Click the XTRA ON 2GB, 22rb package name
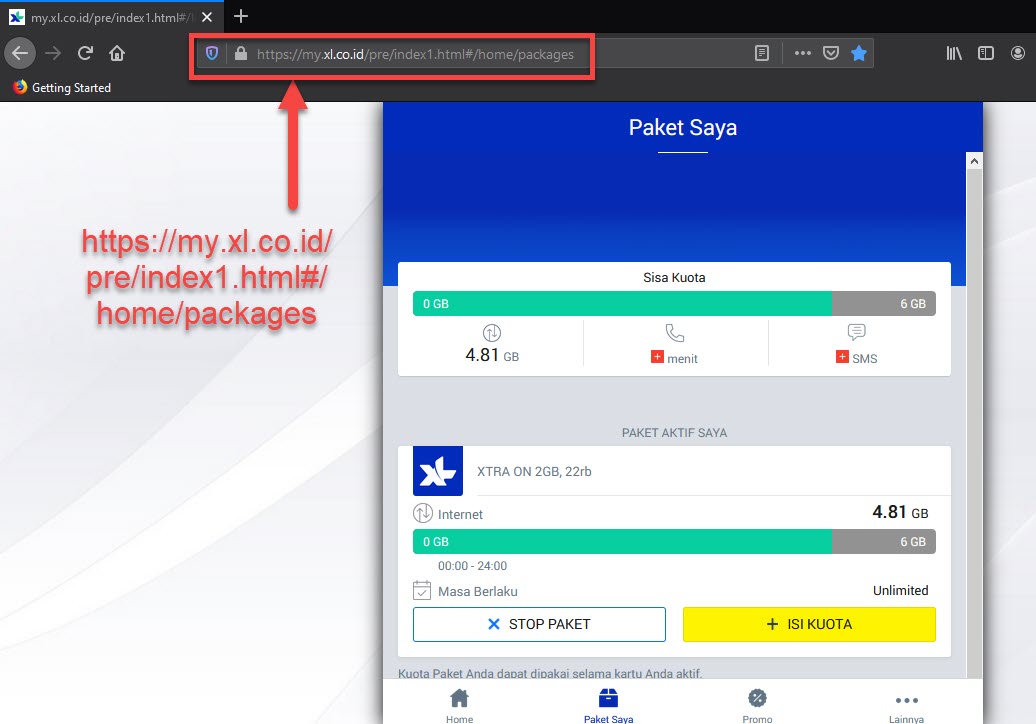 534,472
